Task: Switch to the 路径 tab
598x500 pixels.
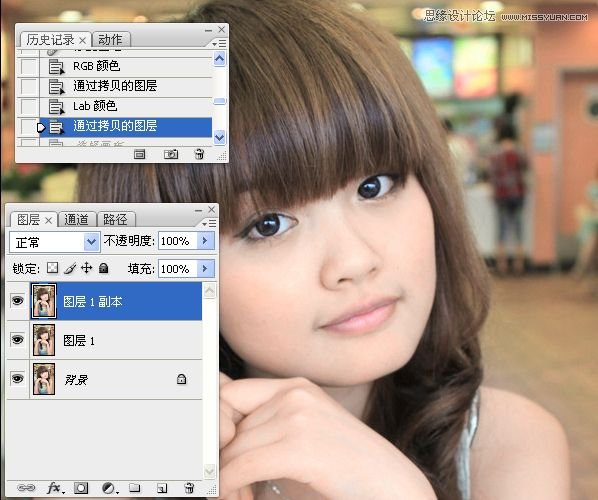Action: coord(115,220)
